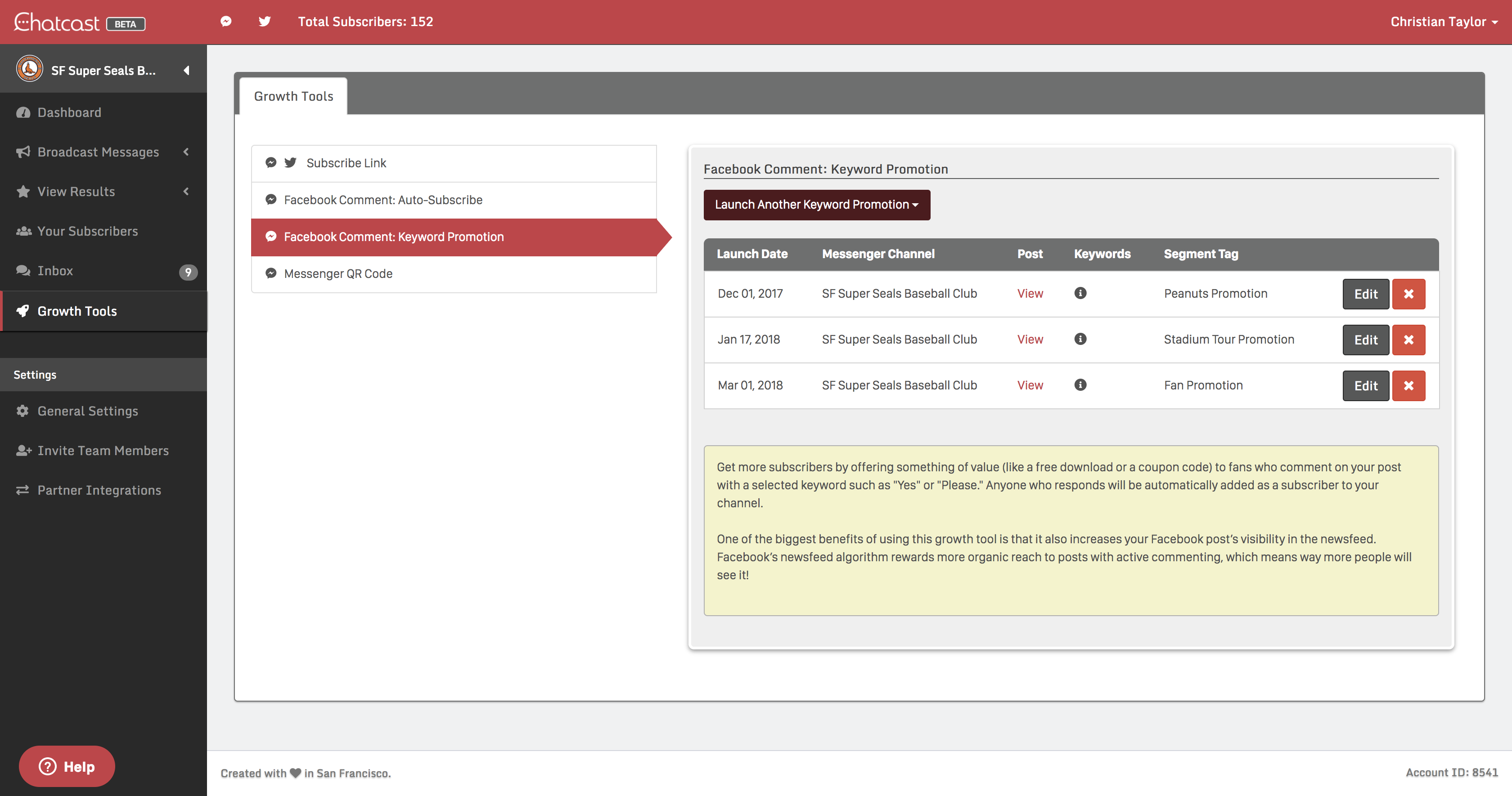
Task: Open the Help button
Action: [x=67, y=766]
